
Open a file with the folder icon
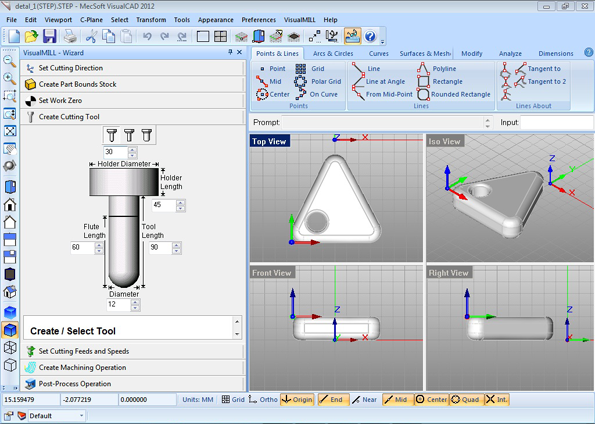coord(31,36)
